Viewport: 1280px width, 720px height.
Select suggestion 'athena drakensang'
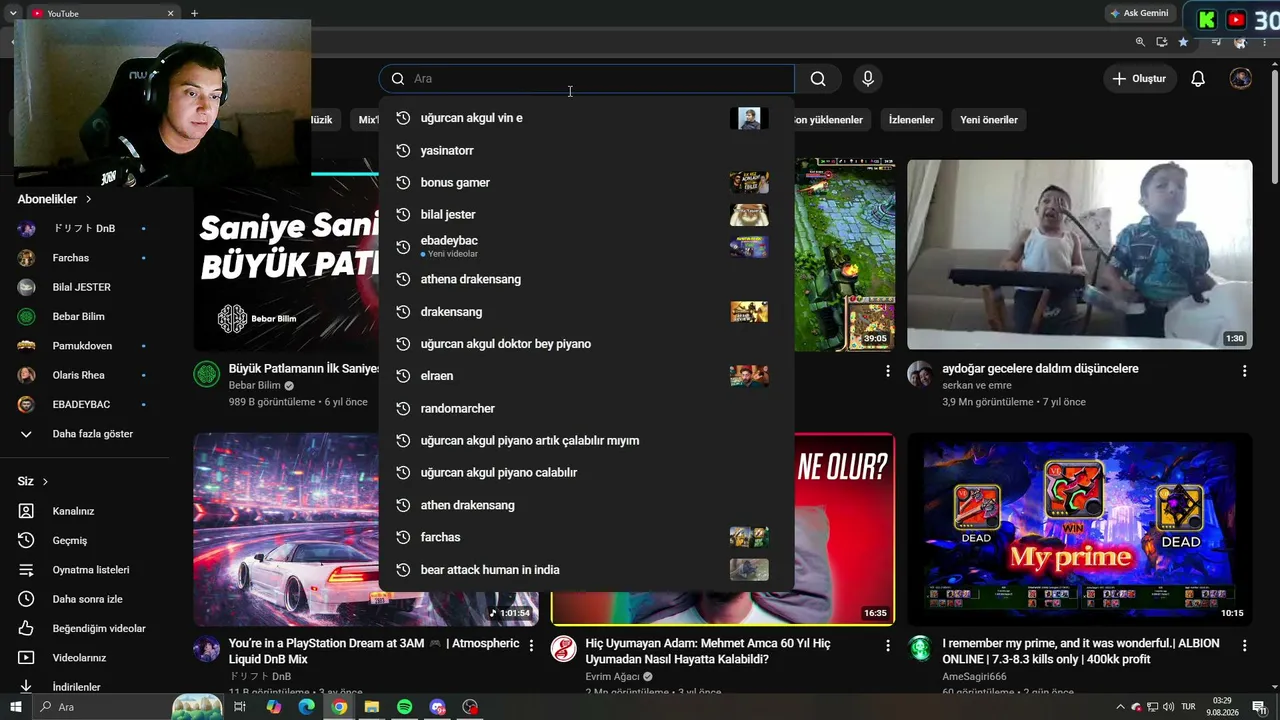[x=586, y=279]
